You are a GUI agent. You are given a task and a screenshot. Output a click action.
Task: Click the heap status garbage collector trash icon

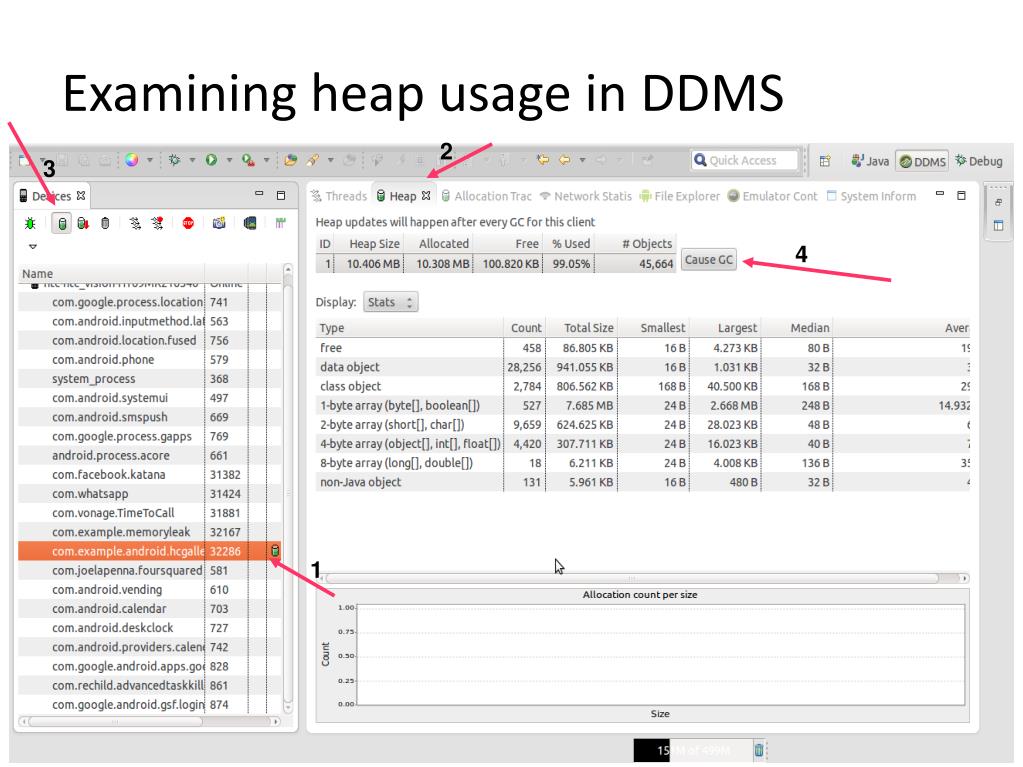(x=759, y=750)
